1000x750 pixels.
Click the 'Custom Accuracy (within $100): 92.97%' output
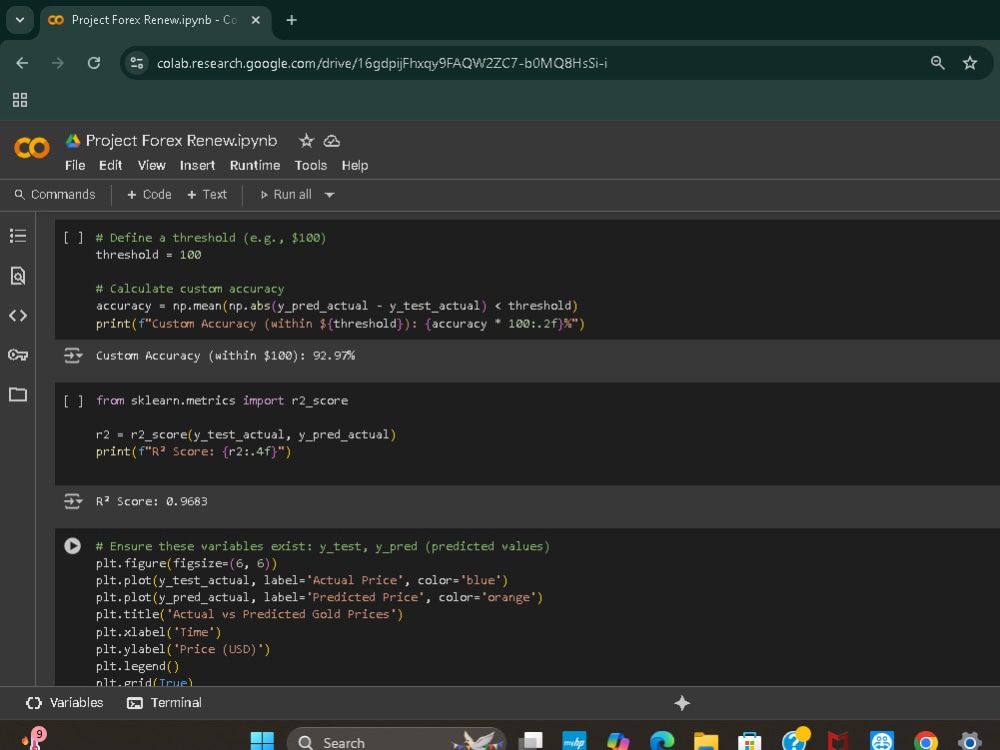coord(225,356)
